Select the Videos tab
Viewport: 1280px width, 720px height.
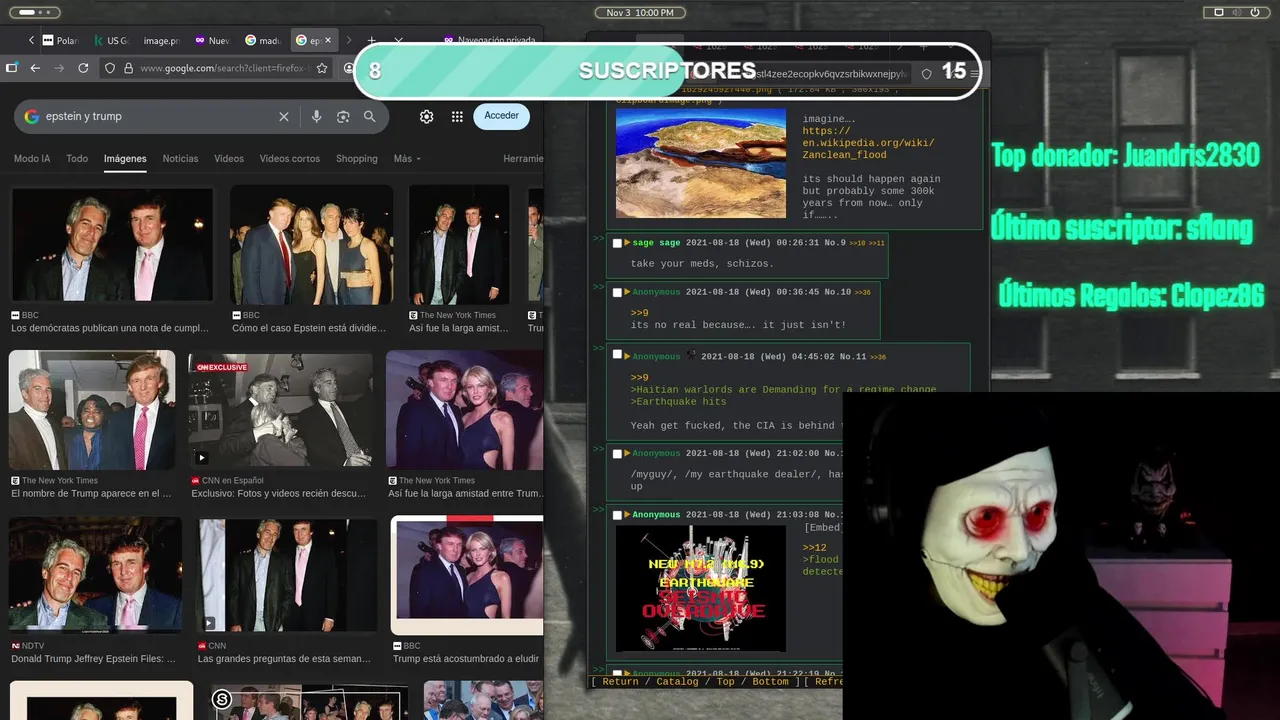pyautogui.click(x=229, y=158)
